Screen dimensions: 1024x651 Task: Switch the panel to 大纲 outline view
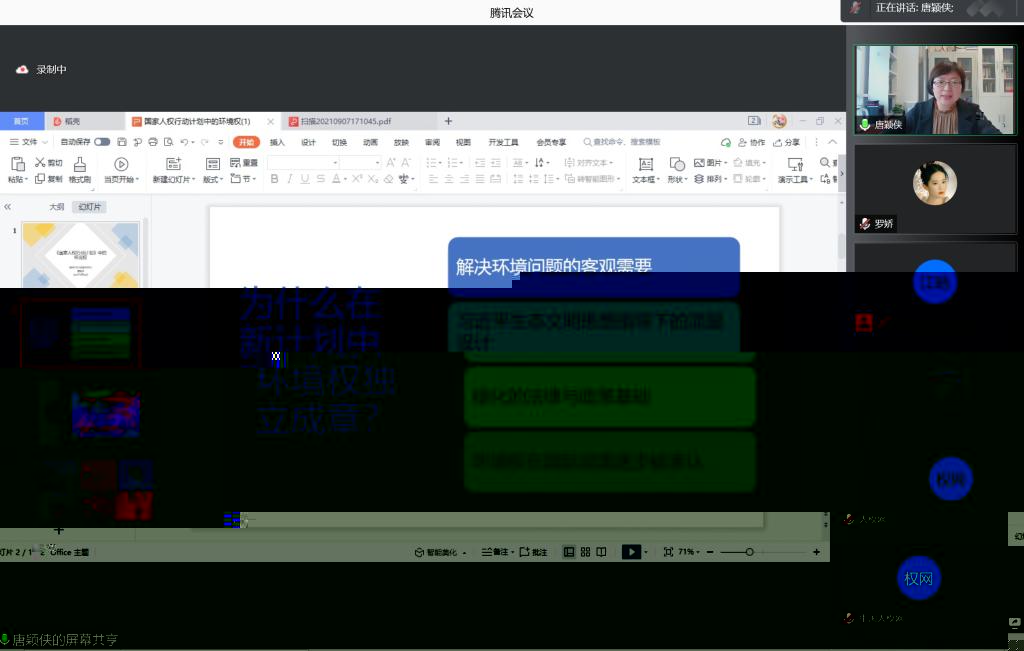click(57, 207)
